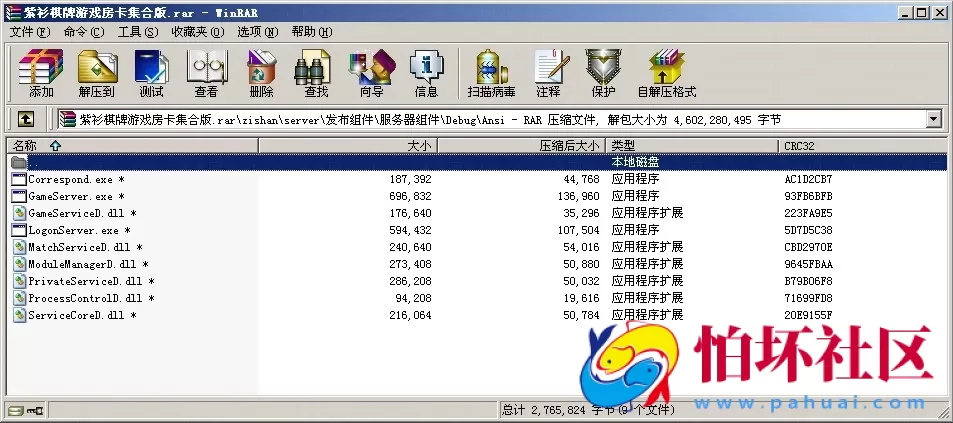
Task: Click the ProcessControlD.dll file icon
Action: [19, 298]
